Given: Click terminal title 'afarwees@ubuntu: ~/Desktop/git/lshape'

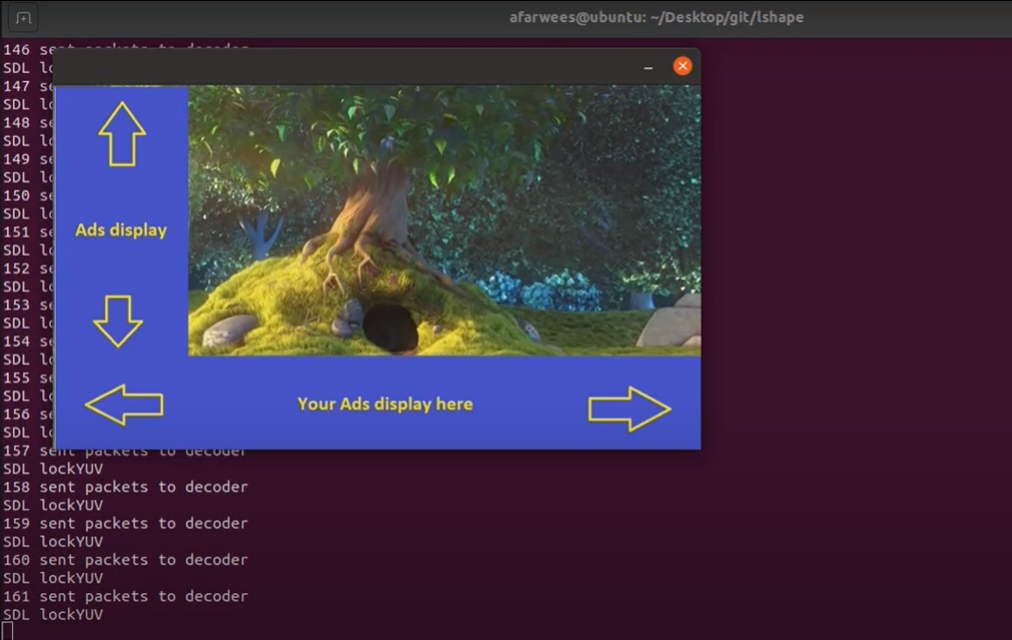Looking at the screenshot, I should click(656, 17).
